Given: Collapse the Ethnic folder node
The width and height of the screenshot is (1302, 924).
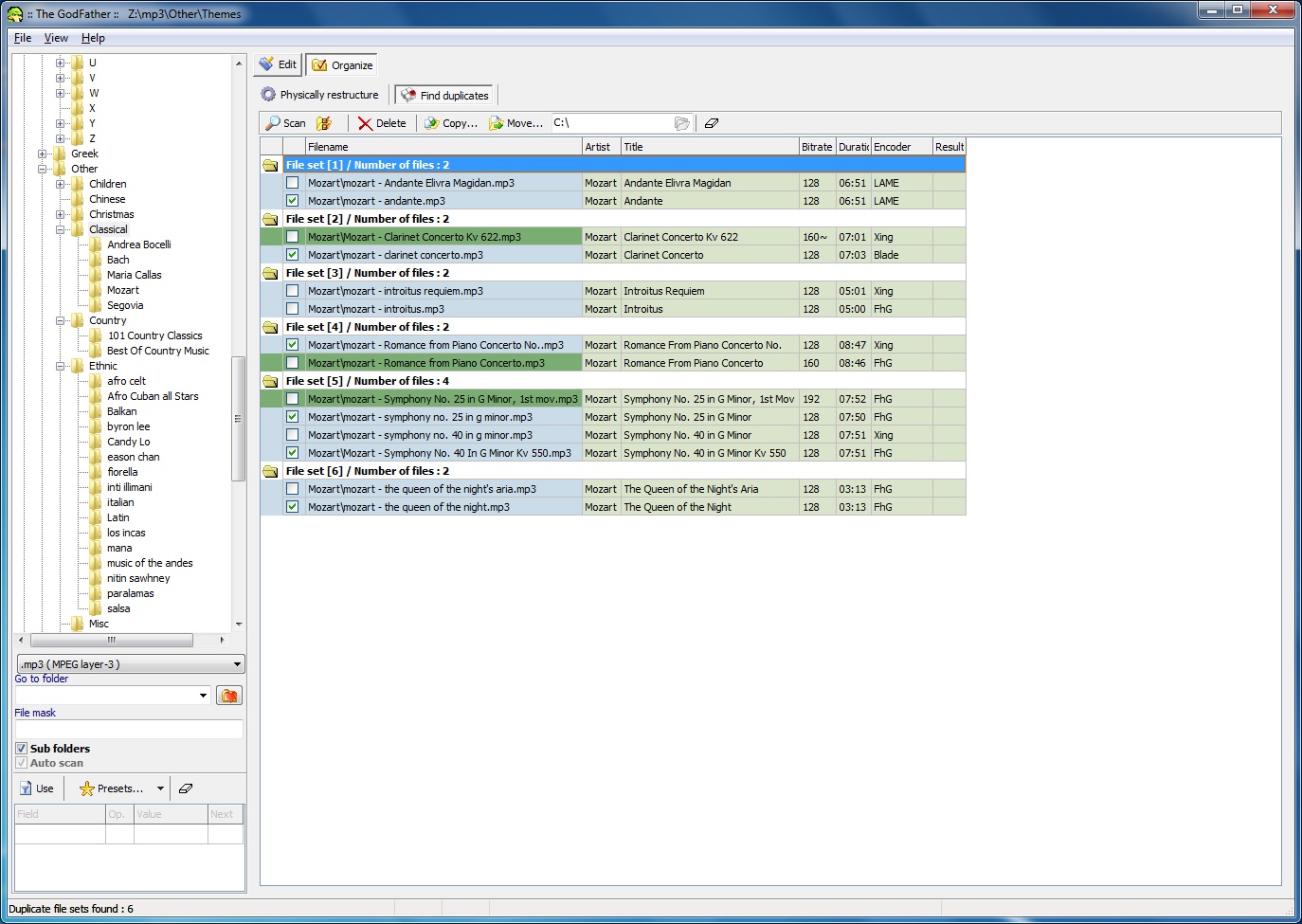Looking at the screenshot, I should [x=61, y=366].
